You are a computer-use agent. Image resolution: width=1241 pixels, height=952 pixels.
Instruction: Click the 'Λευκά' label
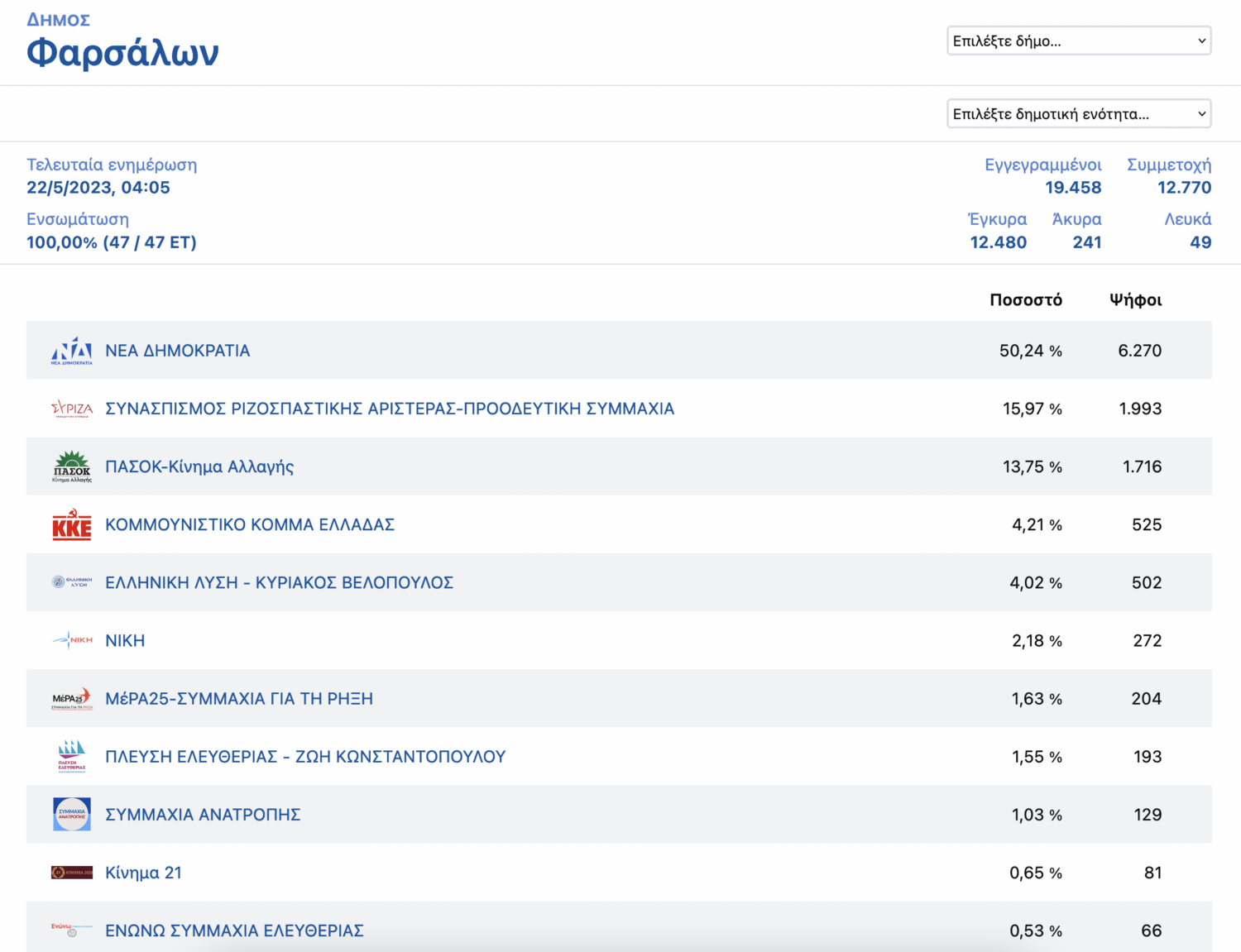tap(1188, 219)
